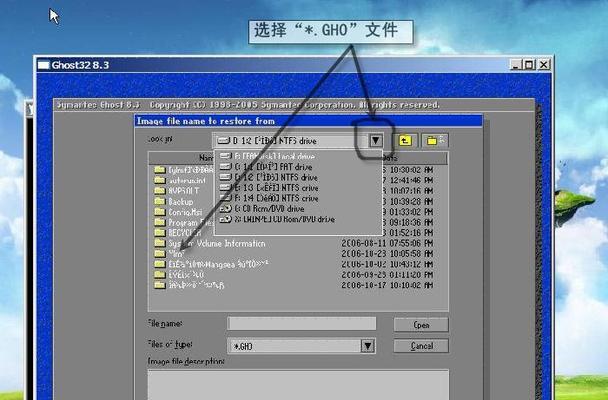Click the Backup folder icon

tap(160, 201)
